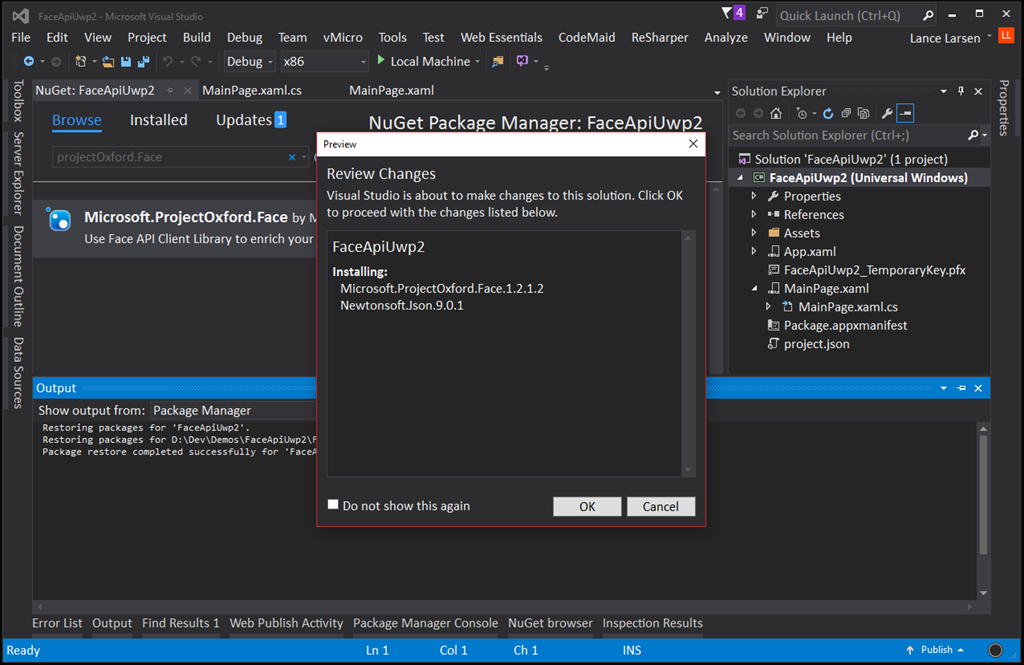The height and width of the screenshot is (665, 1024).
Task: Click the Undo arrow icon
Action: pyautogui.click(x=168, y=61)
